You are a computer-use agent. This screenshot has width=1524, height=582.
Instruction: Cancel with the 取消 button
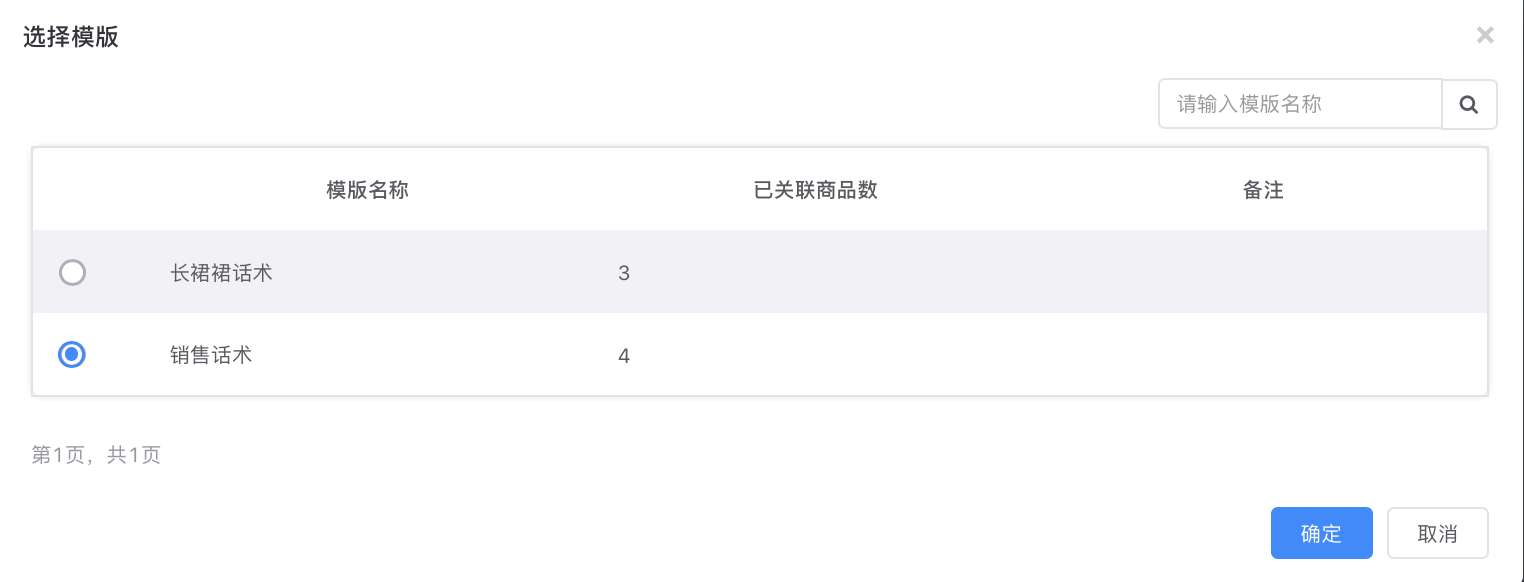(x=1437, y=533)
